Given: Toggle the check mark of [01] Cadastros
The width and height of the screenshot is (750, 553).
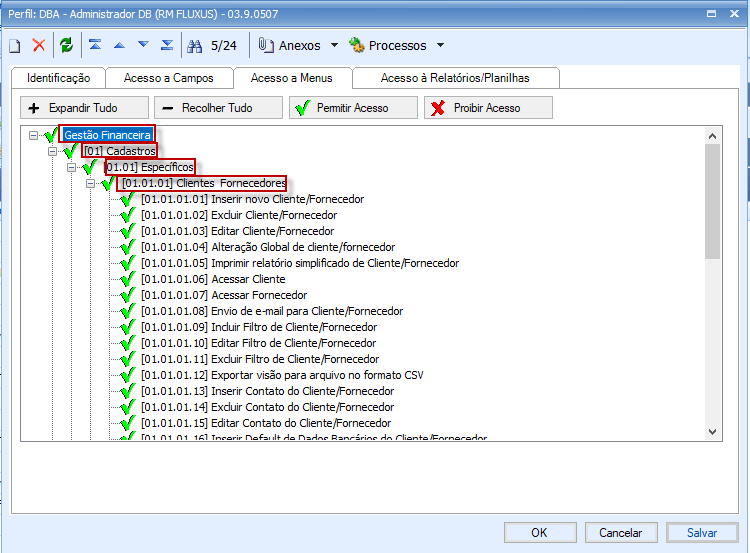Looking at the screenshot, I should click(x=70, y=151).
